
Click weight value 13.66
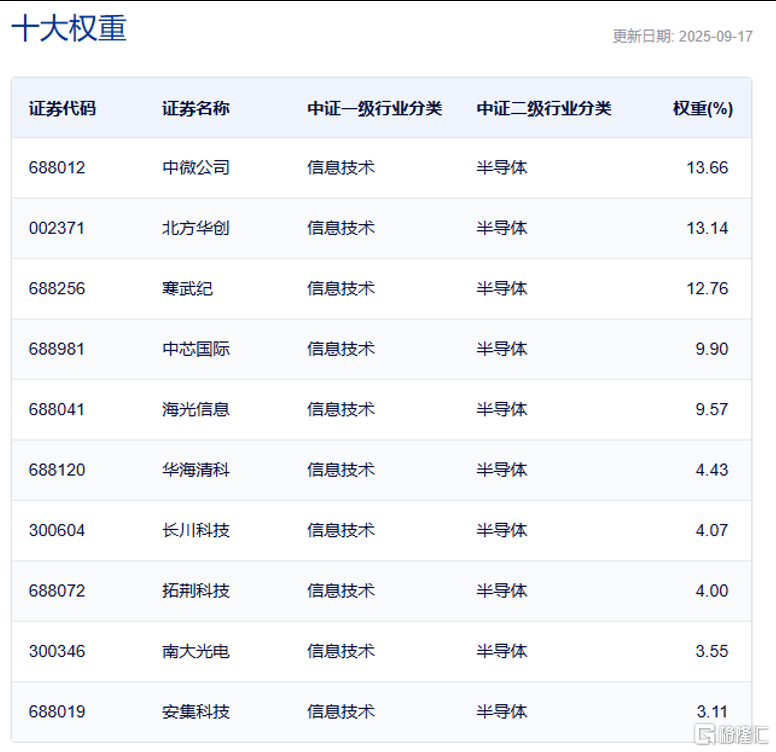707,168
